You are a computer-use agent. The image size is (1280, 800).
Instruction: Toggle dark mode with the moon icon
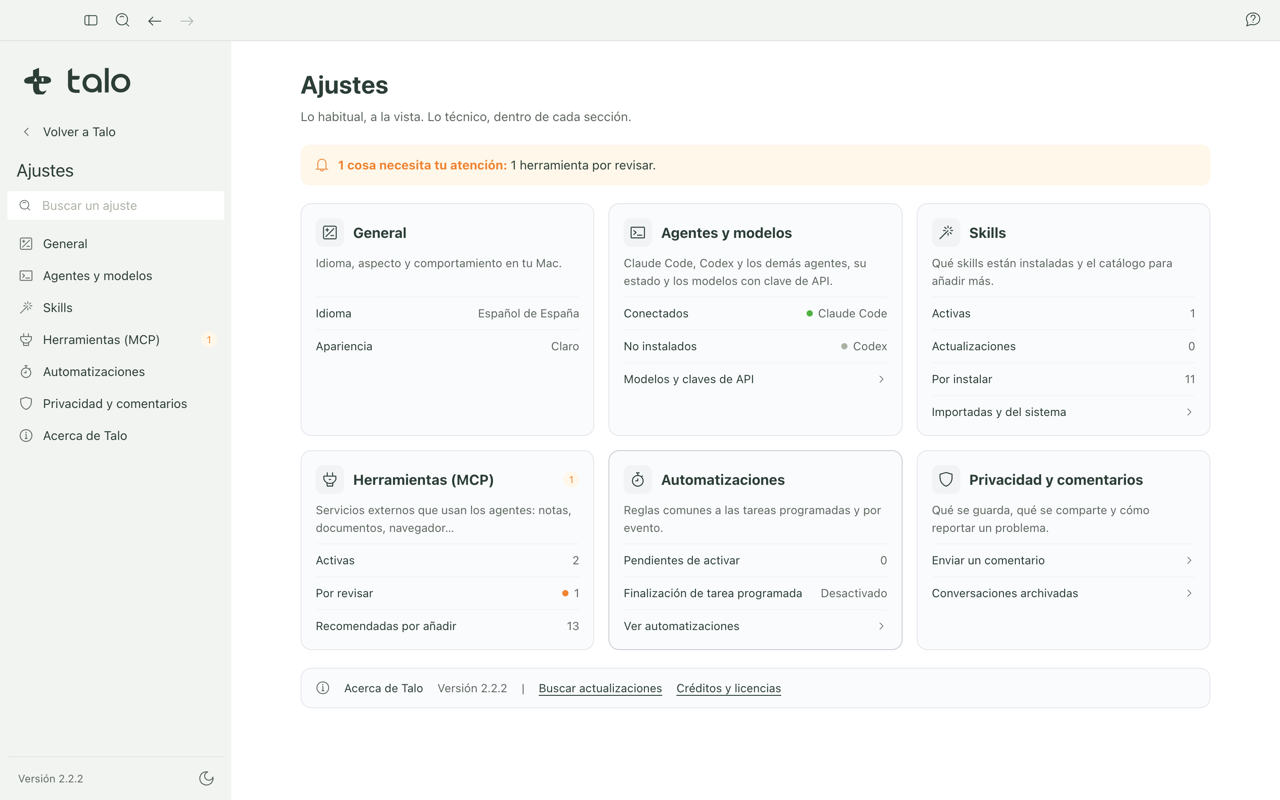click(x=207, y=778)
